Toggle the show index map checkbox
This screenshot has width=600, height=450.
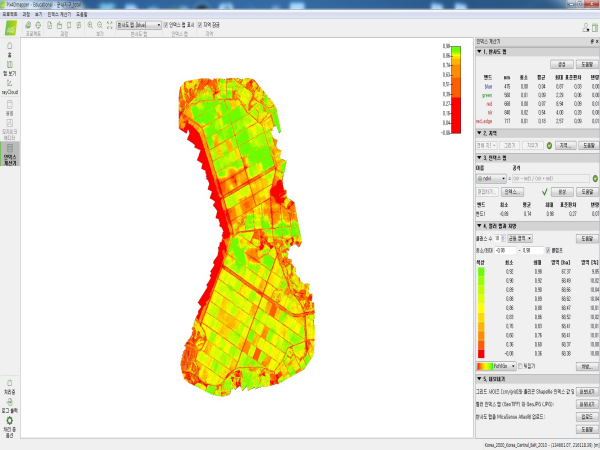(166, 25)
